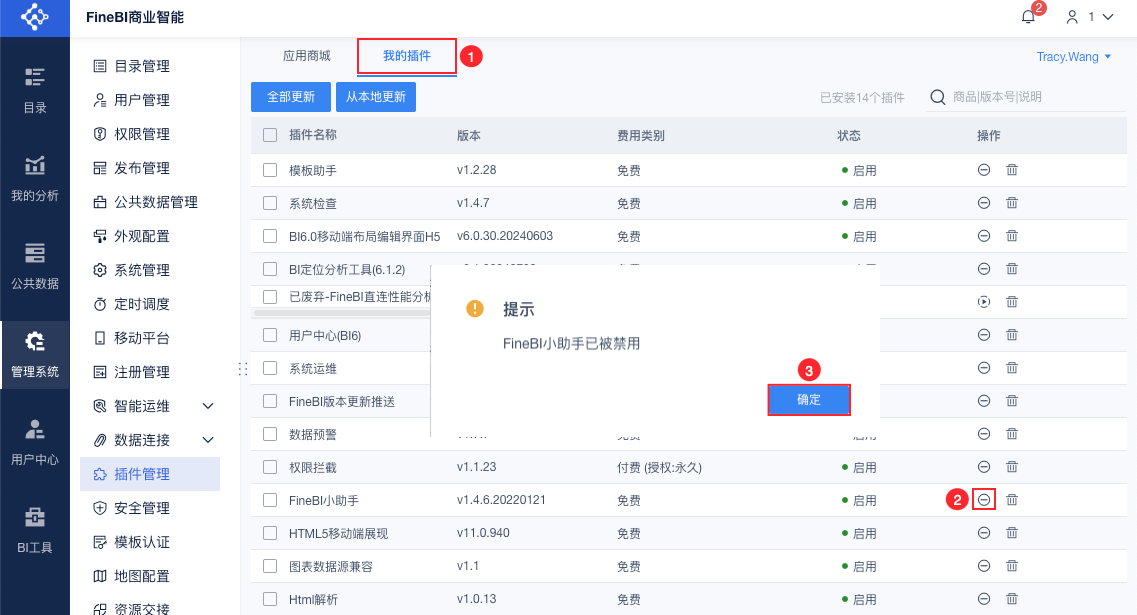Image resolution: width=1137 pixels, height=615 pixels.
Task: Delete the 模板助手 plugin
Action: click(x=1012, y=170)
